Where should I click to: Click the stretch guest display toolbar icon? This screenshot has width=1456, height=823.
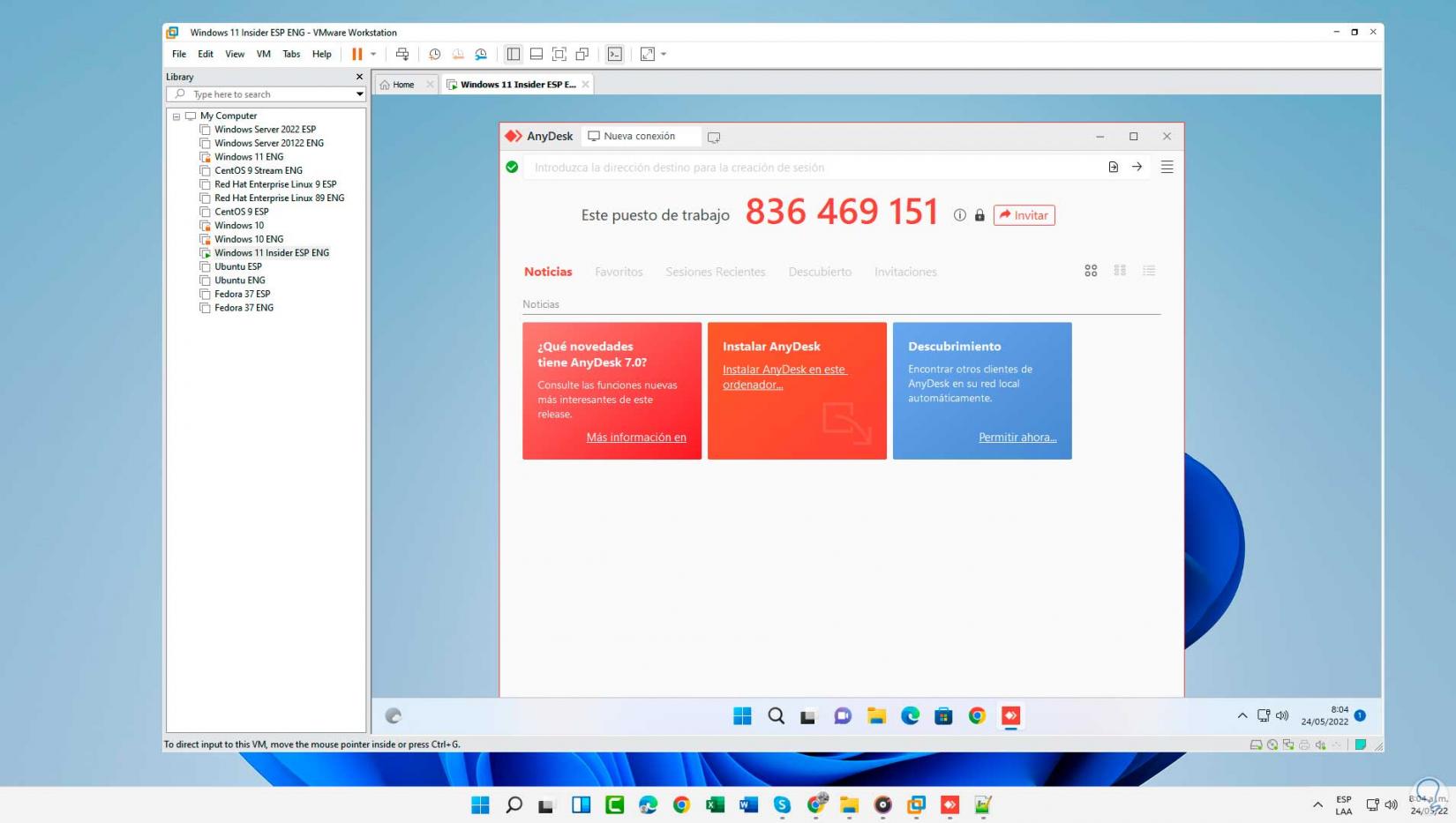[x=648, y=54]
